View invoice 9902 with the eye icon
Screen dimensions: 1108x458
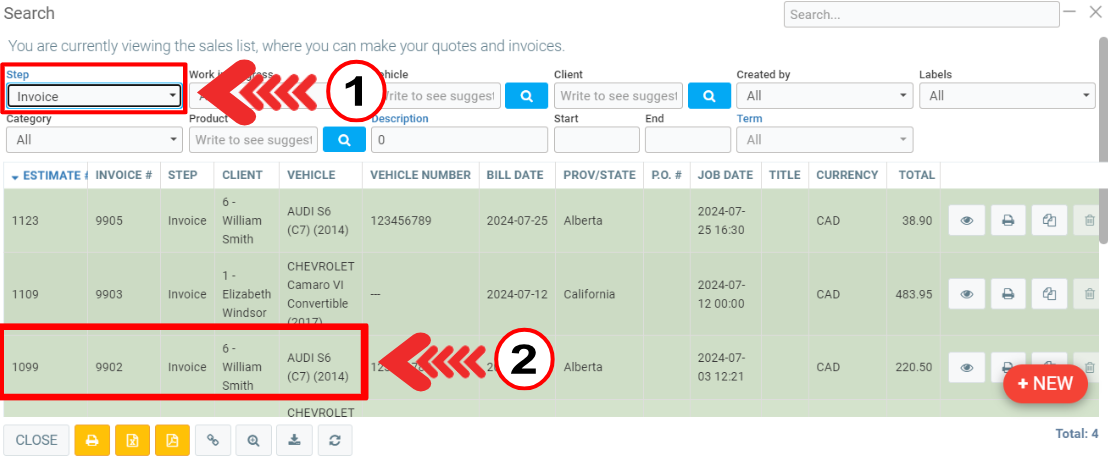(x=967, y=367)
